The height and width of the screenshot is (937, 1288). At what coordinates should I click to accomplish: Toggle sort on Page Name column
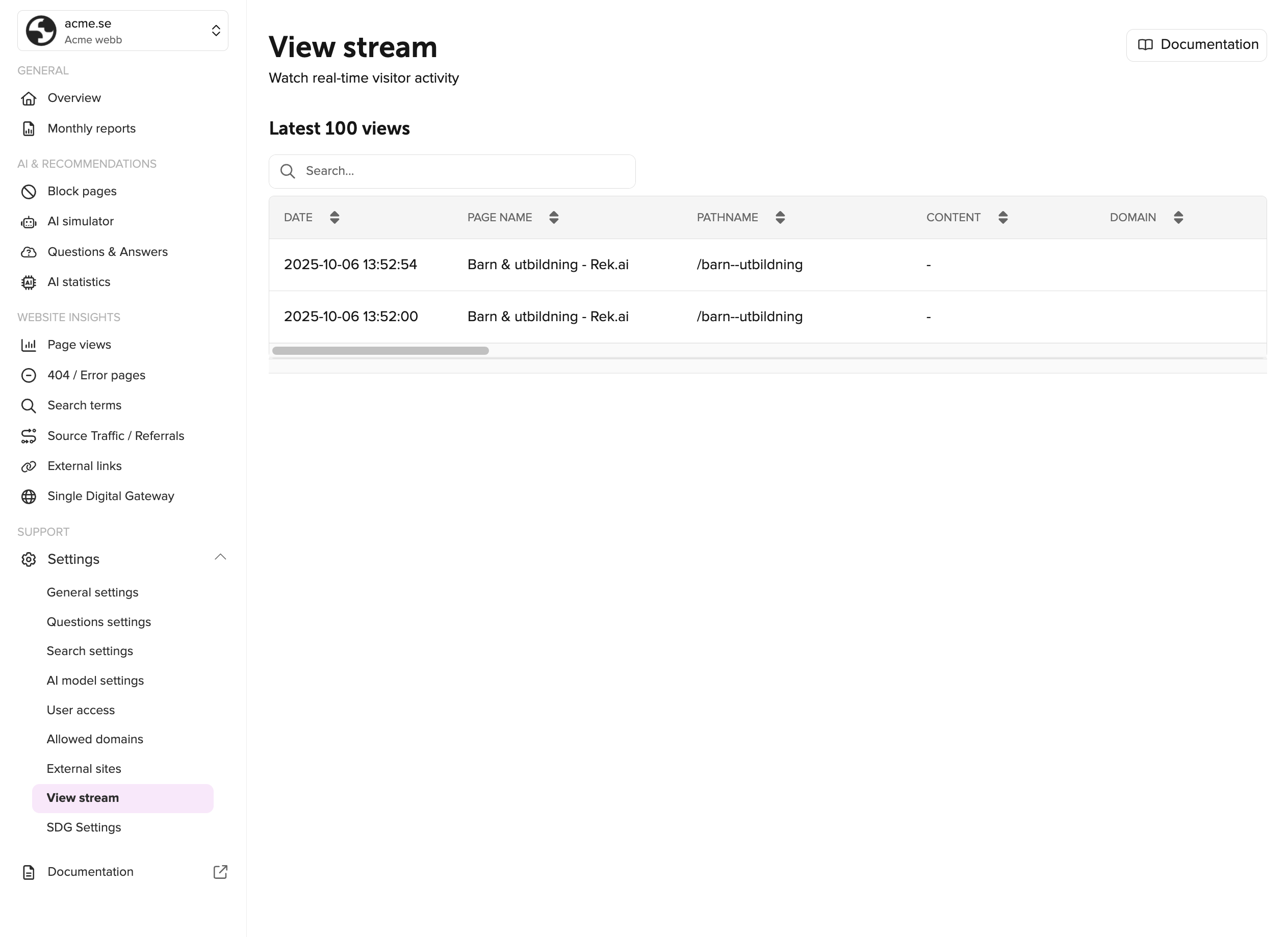554,218
